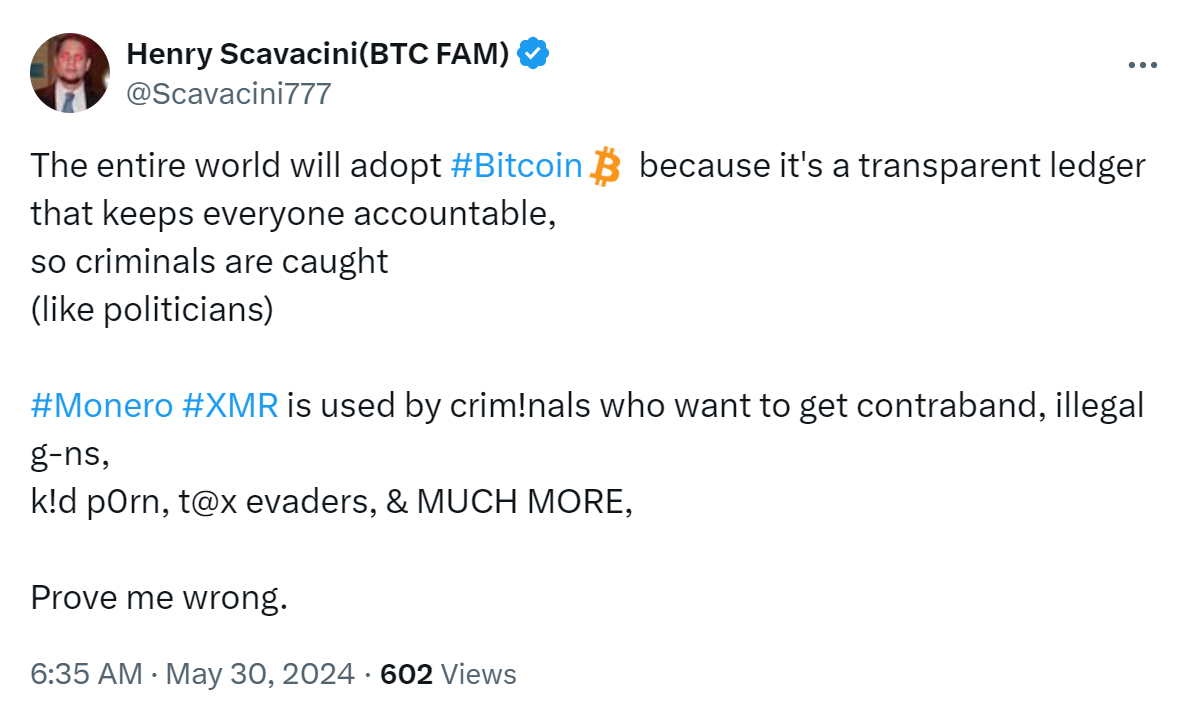
Task: Open the #Monero hashtag
Action: [x=102, y=407]
